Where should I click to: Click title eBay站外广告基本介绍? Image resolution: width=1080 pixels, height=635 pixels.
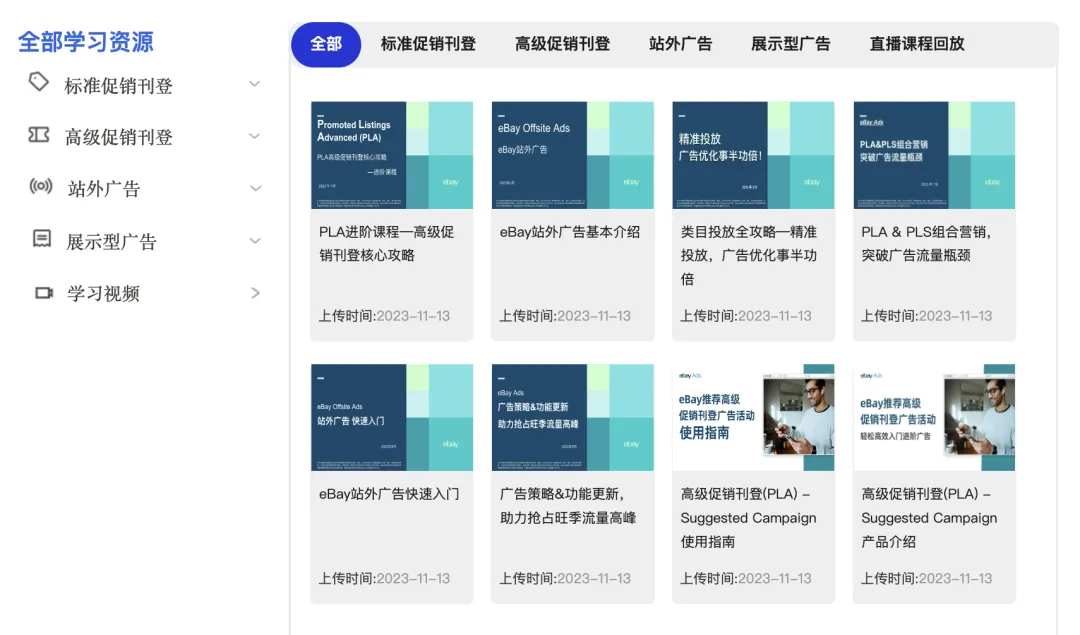click(570, 232)
